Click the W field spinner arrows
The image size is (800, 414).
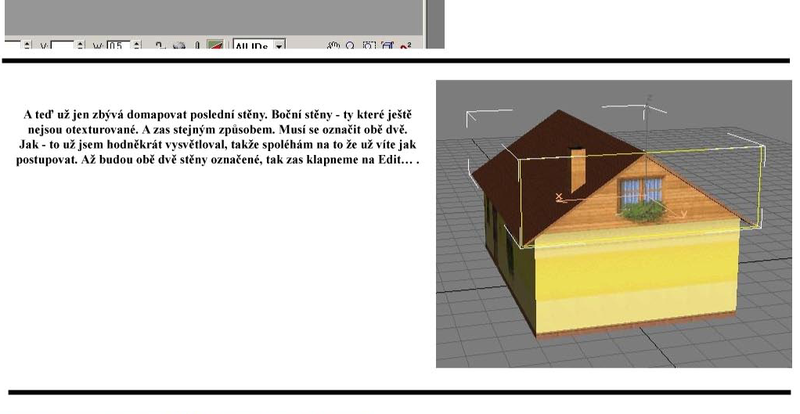click(135, 45)
